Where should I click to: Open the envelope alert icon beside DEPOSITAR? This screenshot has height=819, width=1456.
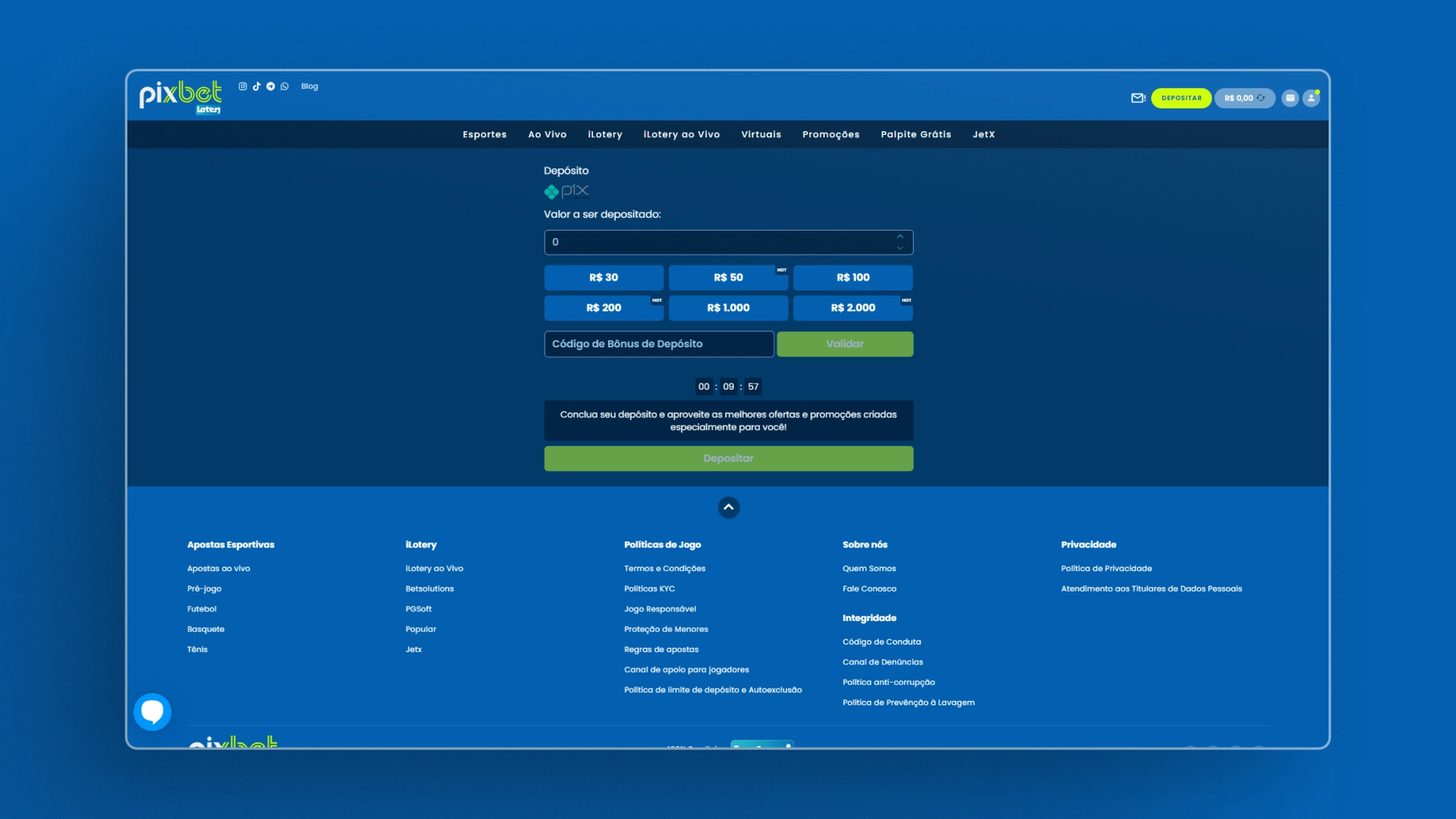tap(1138, 98)
